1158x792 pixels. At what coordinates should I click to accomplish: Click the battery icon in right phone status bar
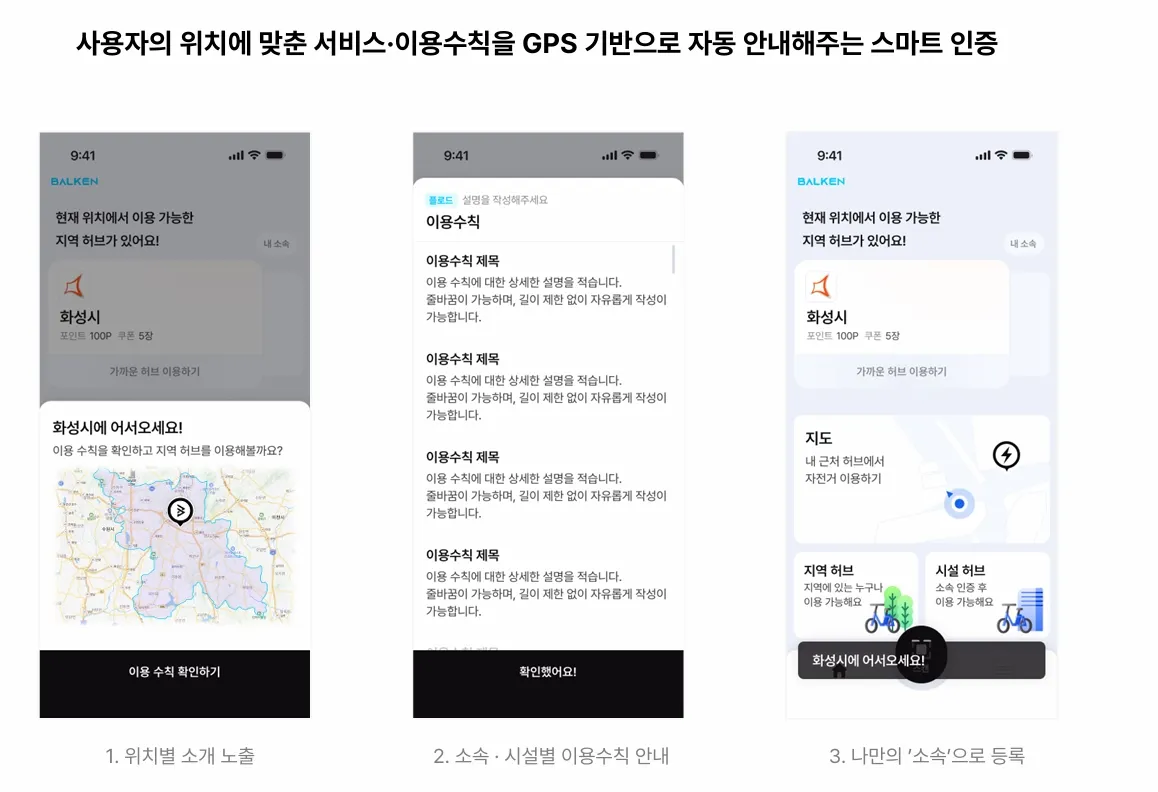[x=1022, y=155]
